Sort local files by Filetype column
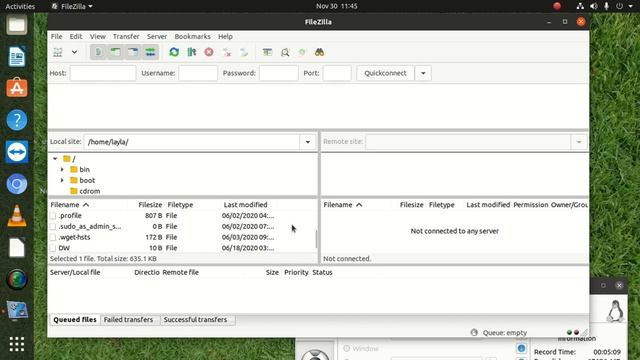 point(180,205)
